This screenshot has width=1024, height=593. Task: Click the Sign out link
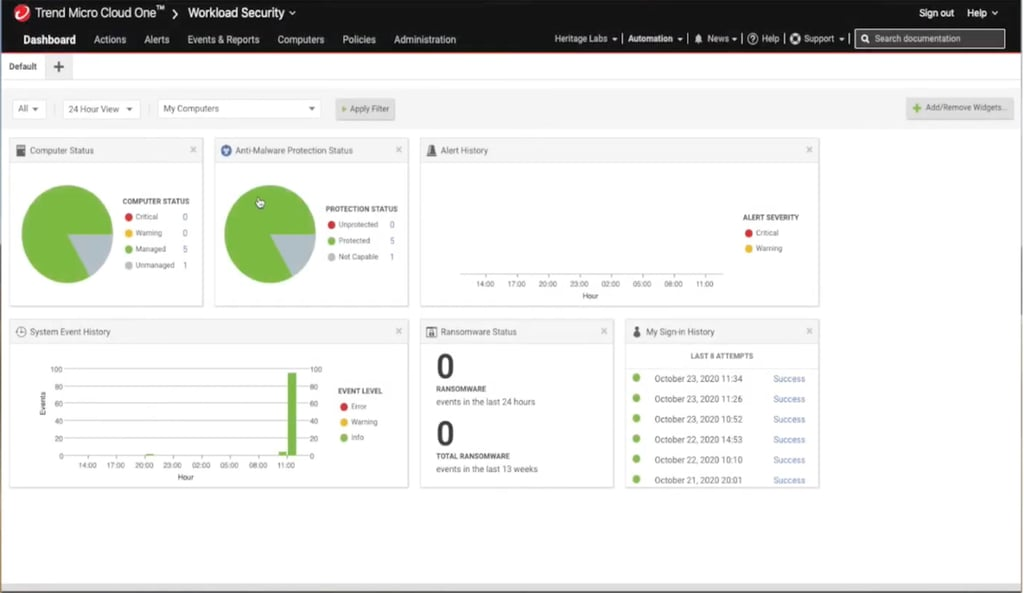pos(936,13)
